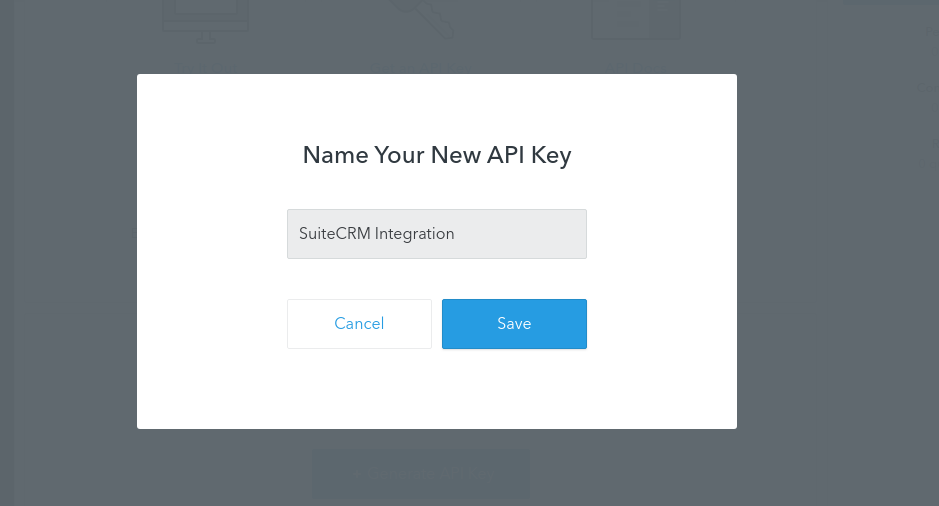The width and height of the screenshot is (939, 506).
Task: Click the plus icon on Generate API Key
Action: [x=357, y=473]
